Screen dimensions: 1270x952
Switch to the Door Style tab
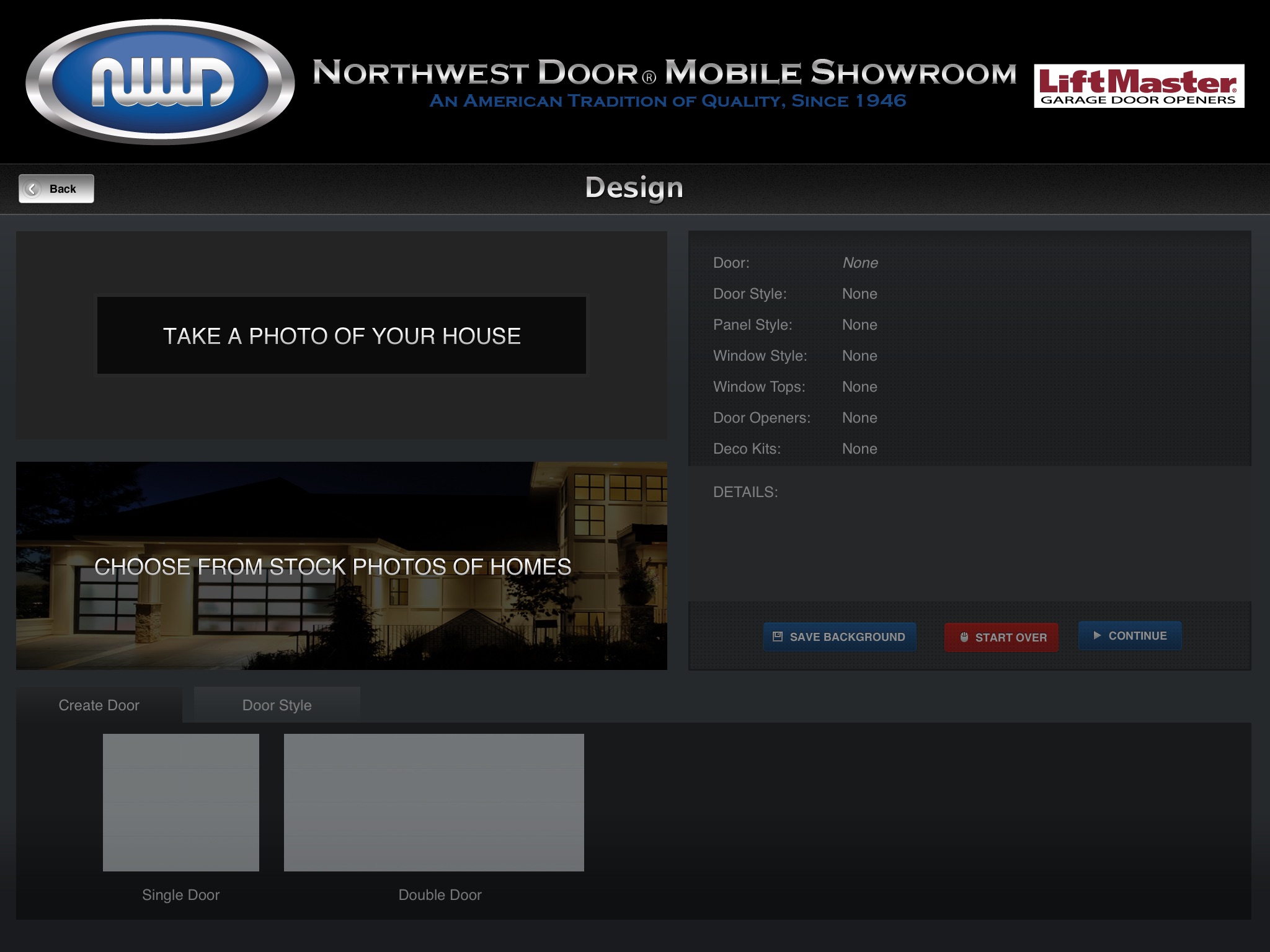(277, 704)
